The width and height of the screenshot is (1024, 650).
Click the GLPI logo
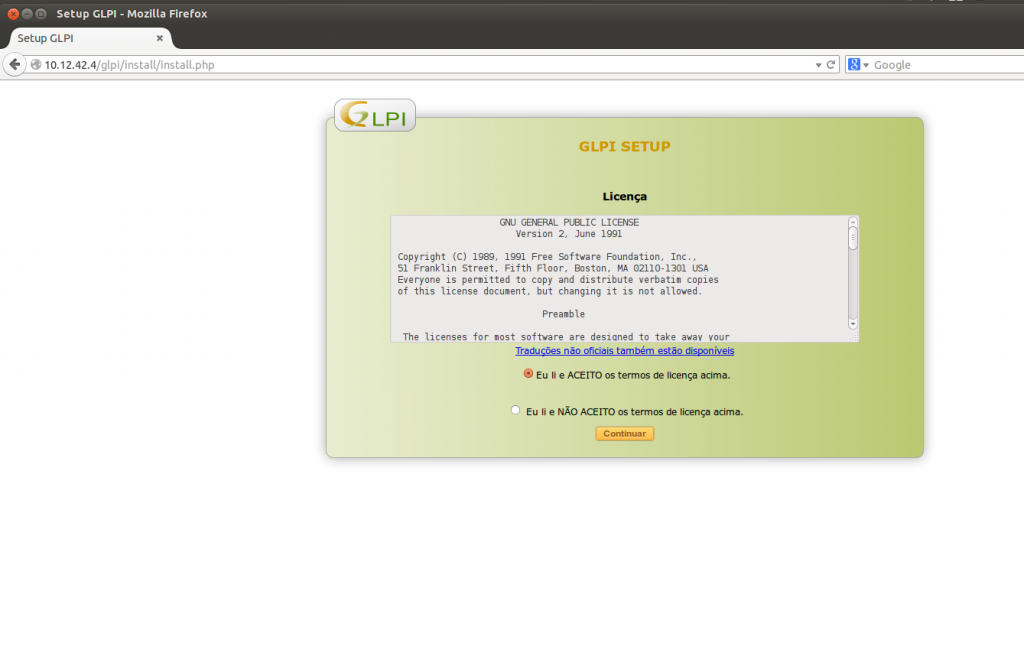point(375,115)
